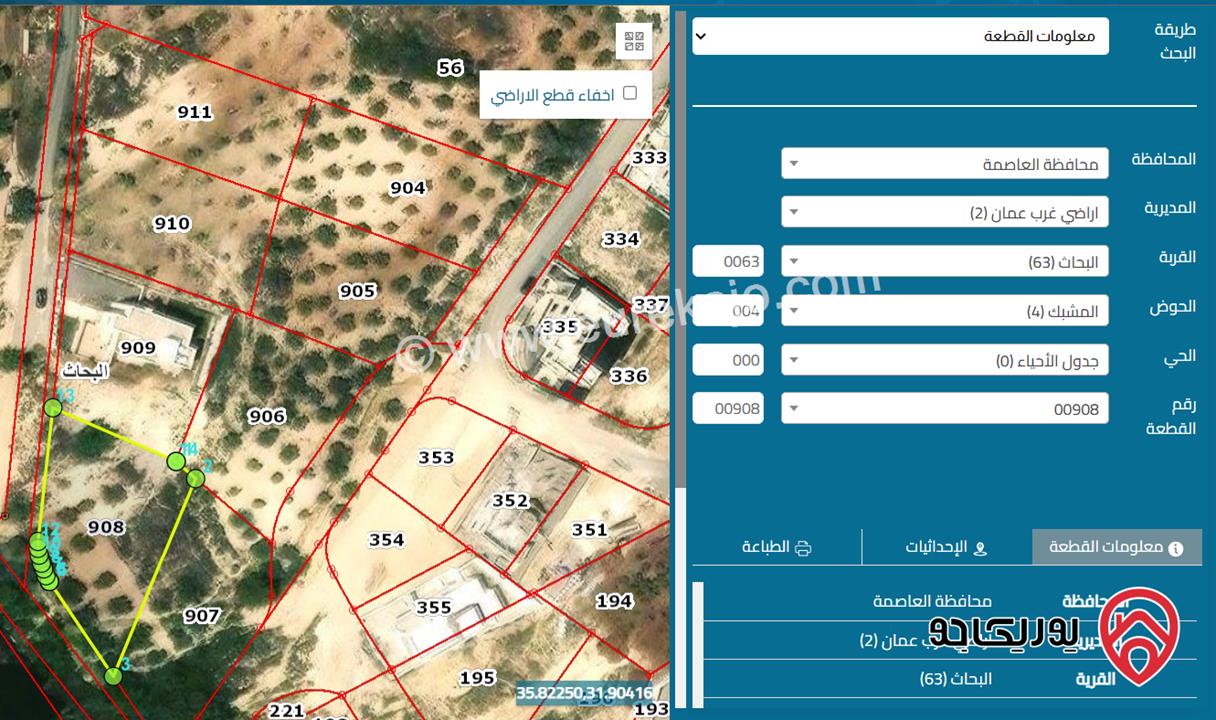Open the الحوض dropdown showing المشبك (4)
The height and width of the screenshot is (720, 1216).
(944, 311)
